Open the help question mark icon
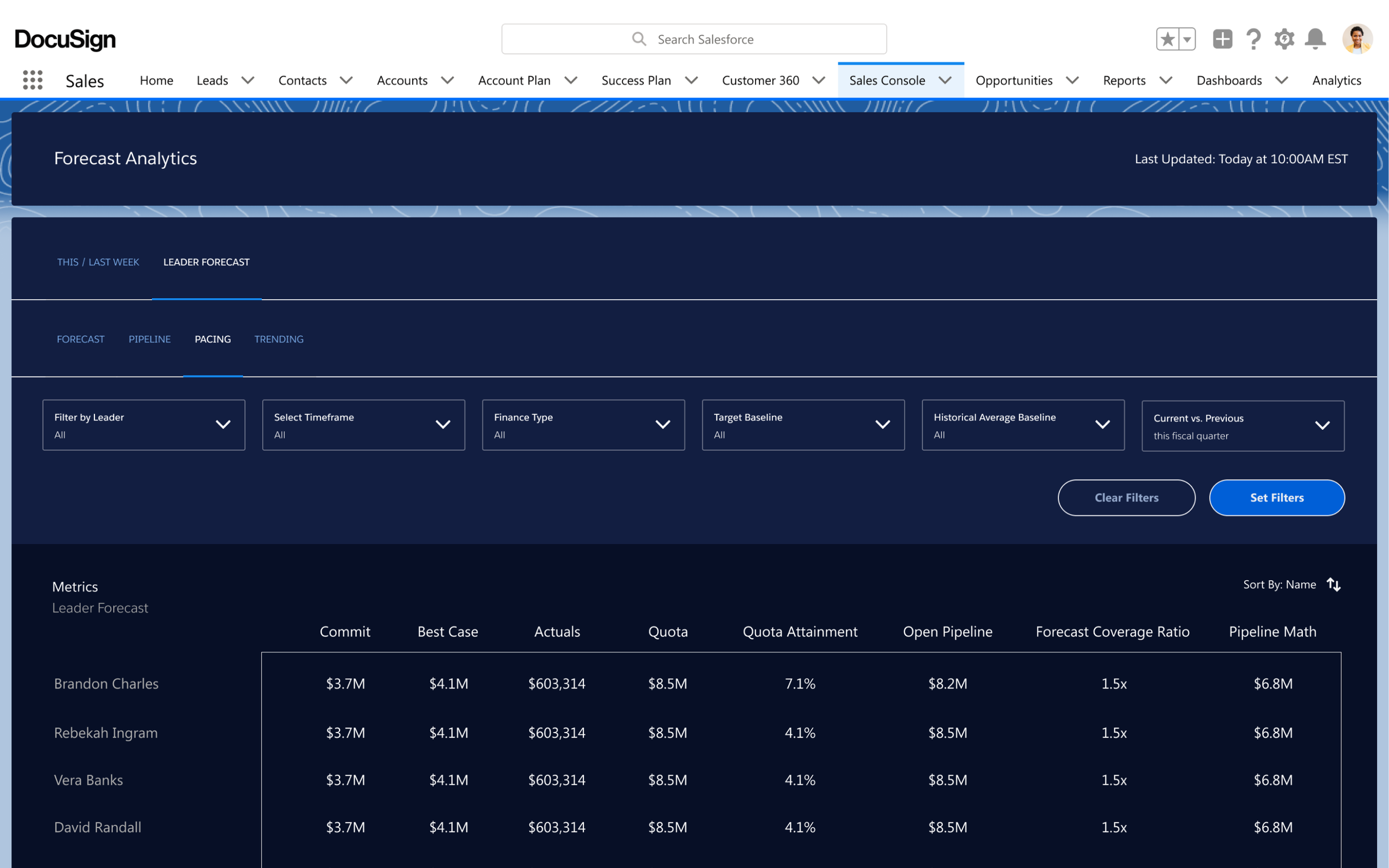This screenshot has height=868, width=1389. pos(1253,39)
